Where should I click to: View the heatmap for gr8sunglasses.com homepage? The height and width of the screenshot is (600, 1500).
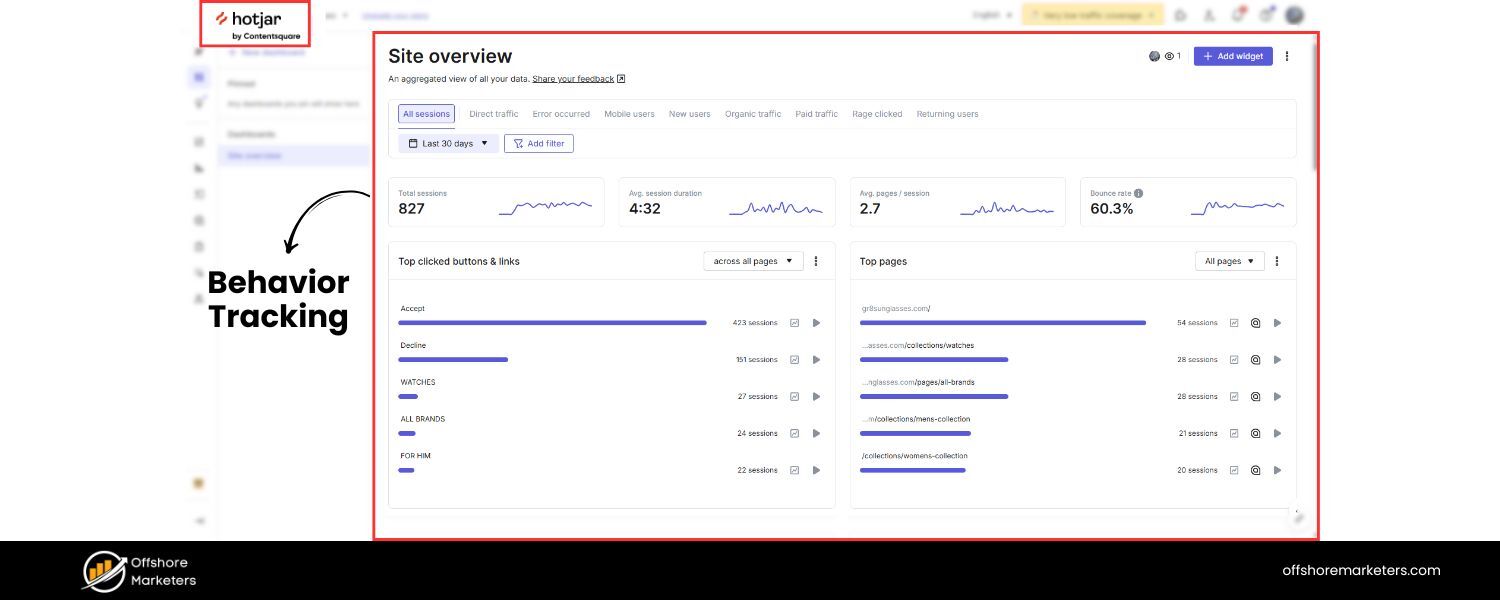coord(1255,322)
